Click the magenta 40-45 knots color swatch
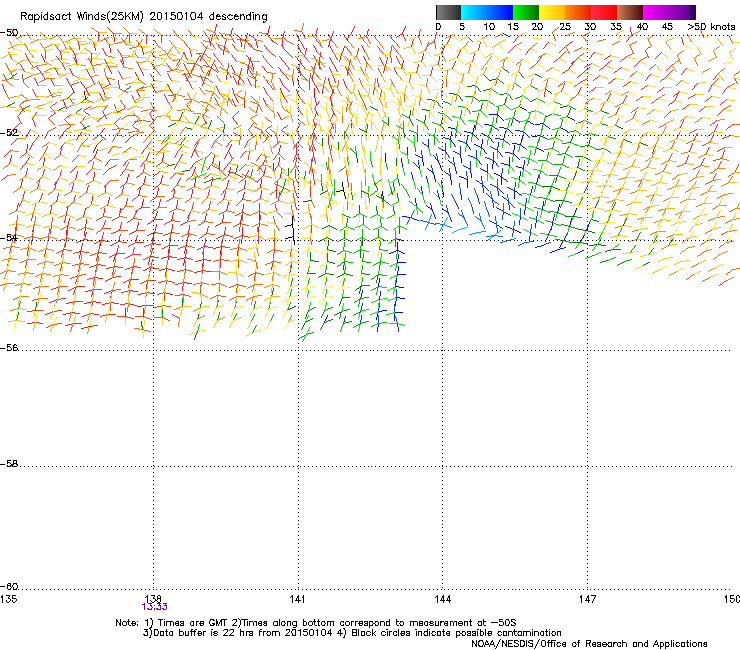740x650 pixels. (x=656, y=12)
